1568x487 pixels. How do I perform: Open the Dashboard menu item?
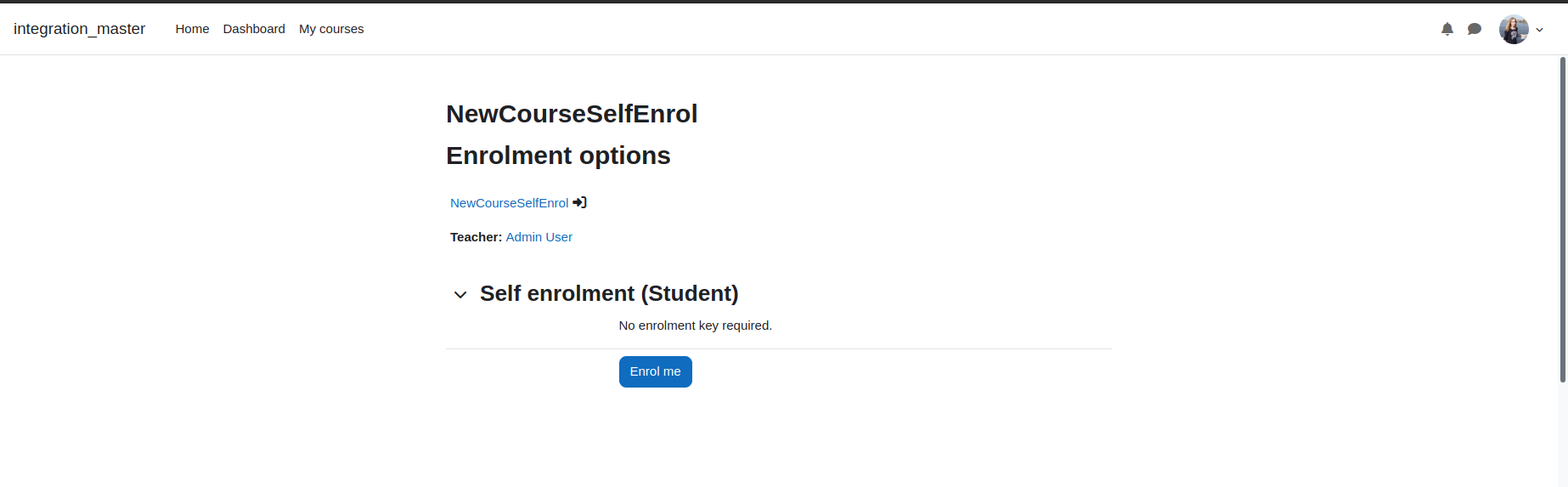pyautogui.click(x=254, y=29)
